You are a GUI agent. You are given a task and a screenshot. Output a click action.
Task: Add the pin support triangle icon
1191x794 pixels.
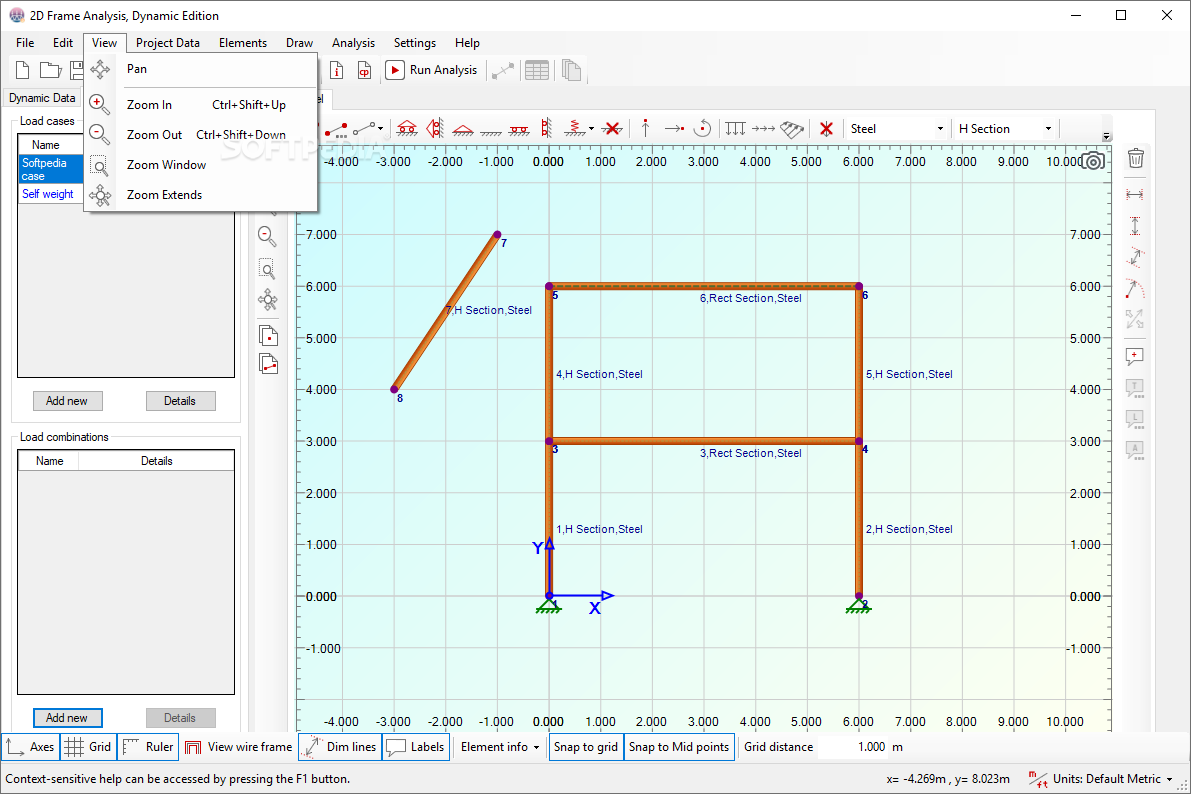[x=463, y=129]
